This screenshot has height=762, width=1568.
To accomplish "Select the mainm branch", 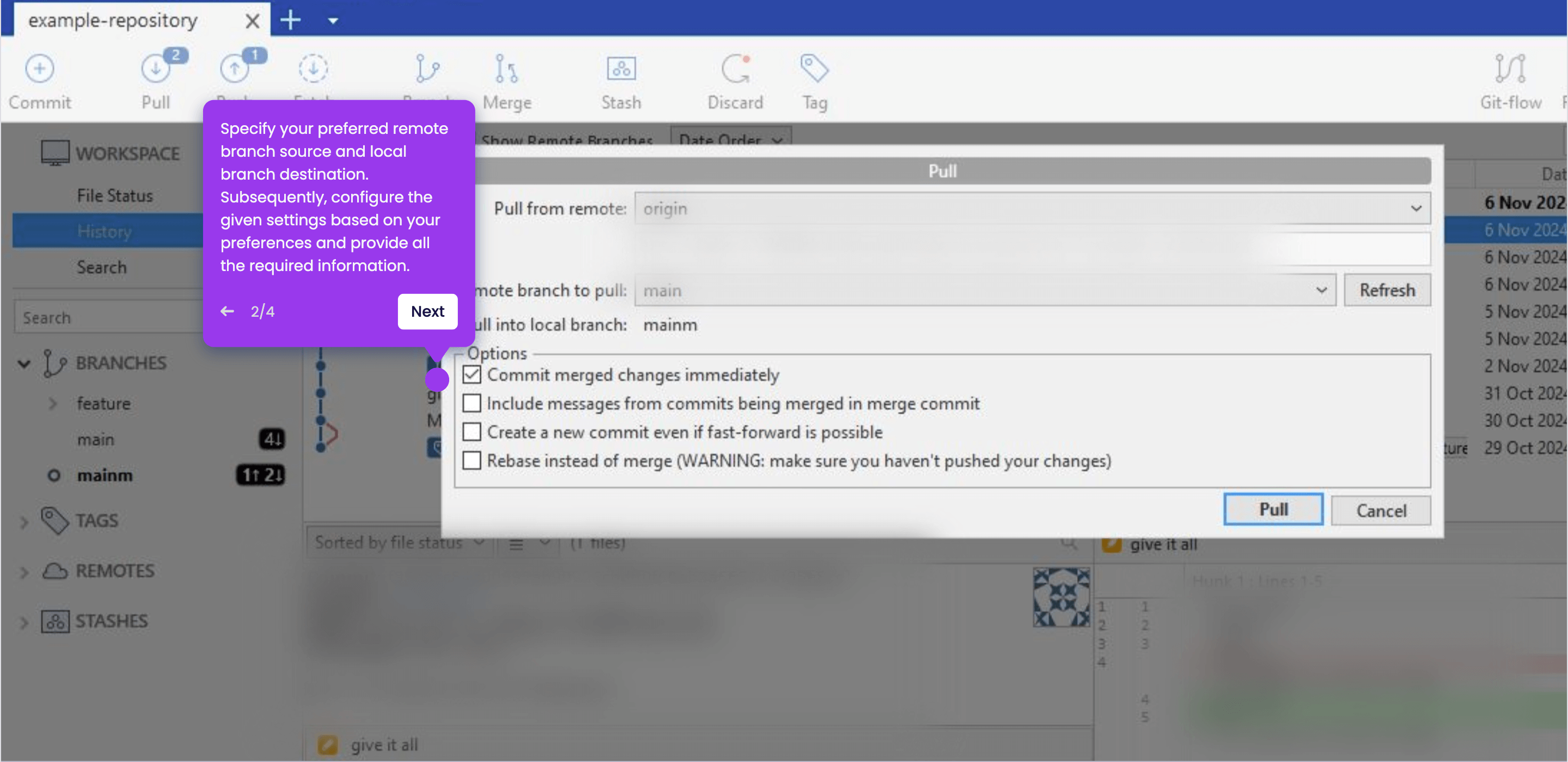I will click(x=104, y=475).
